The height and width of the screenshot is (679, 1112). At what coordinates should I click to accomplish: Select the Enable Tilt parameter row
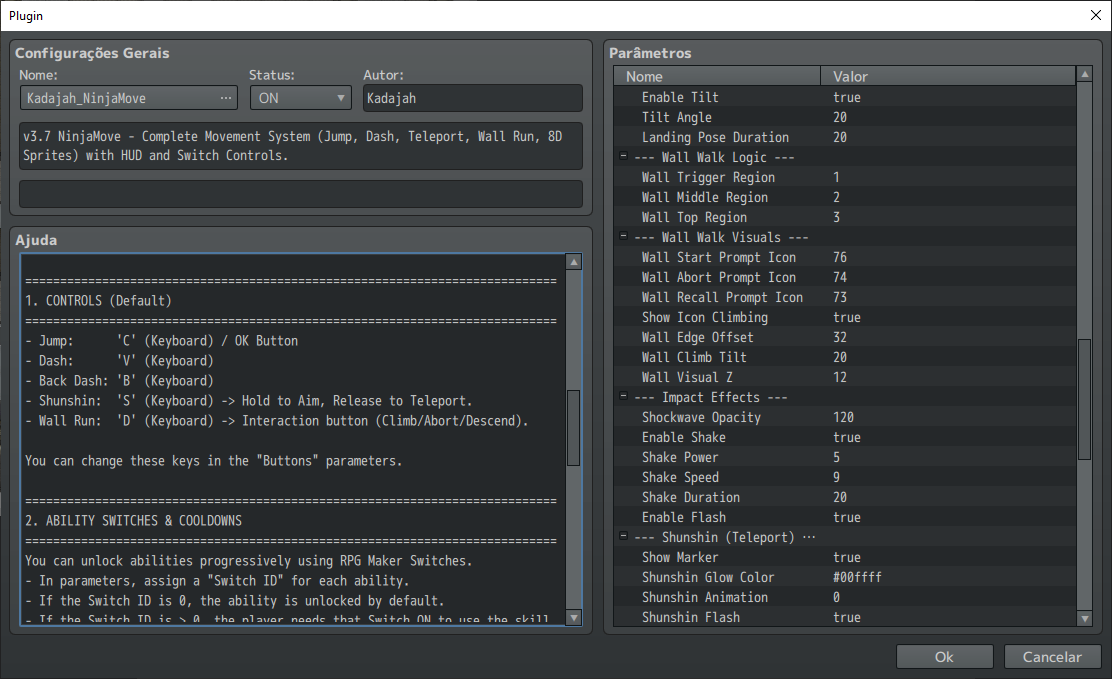845,97
